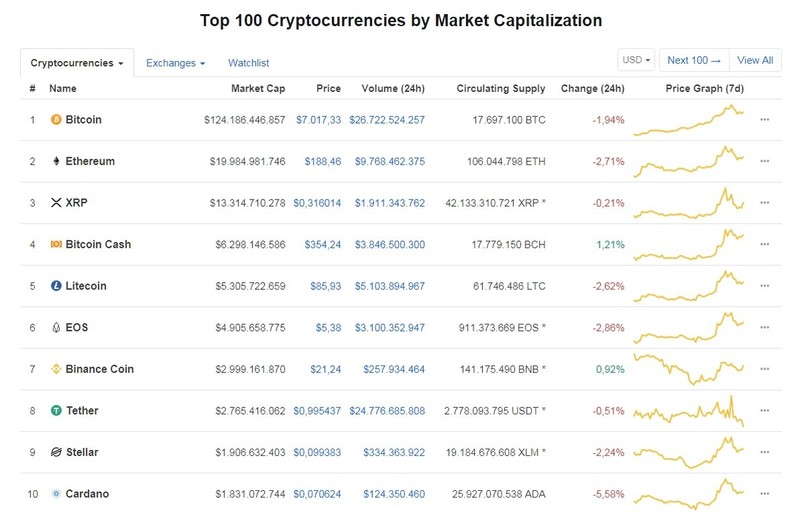800x513 pixels.
Task: Click the Ethereum diamond logo icon
Action: point(56,161)
